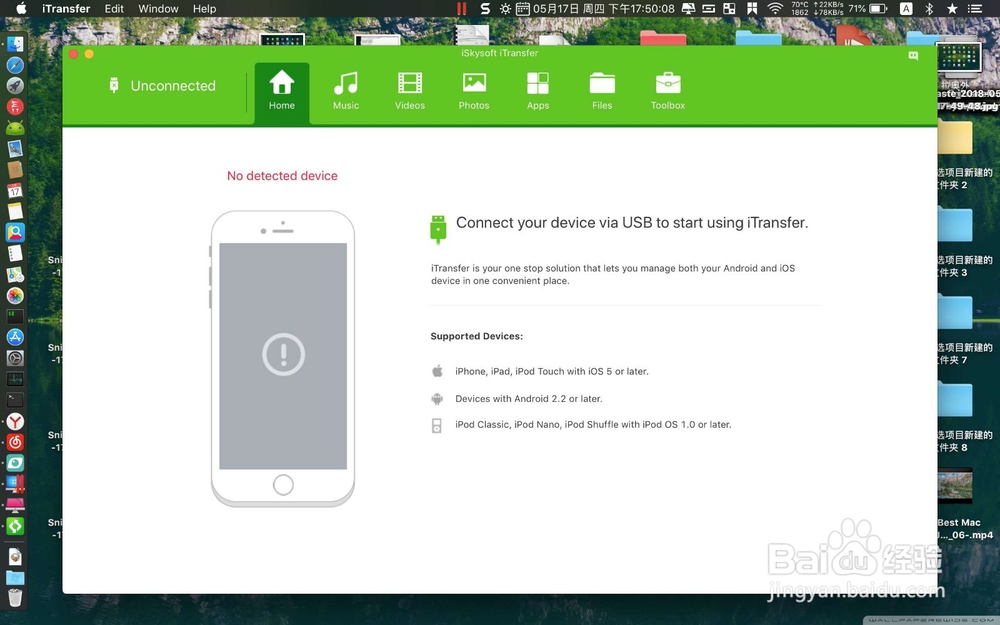
Task: Open the Apple menu
Action: point(21,8)
